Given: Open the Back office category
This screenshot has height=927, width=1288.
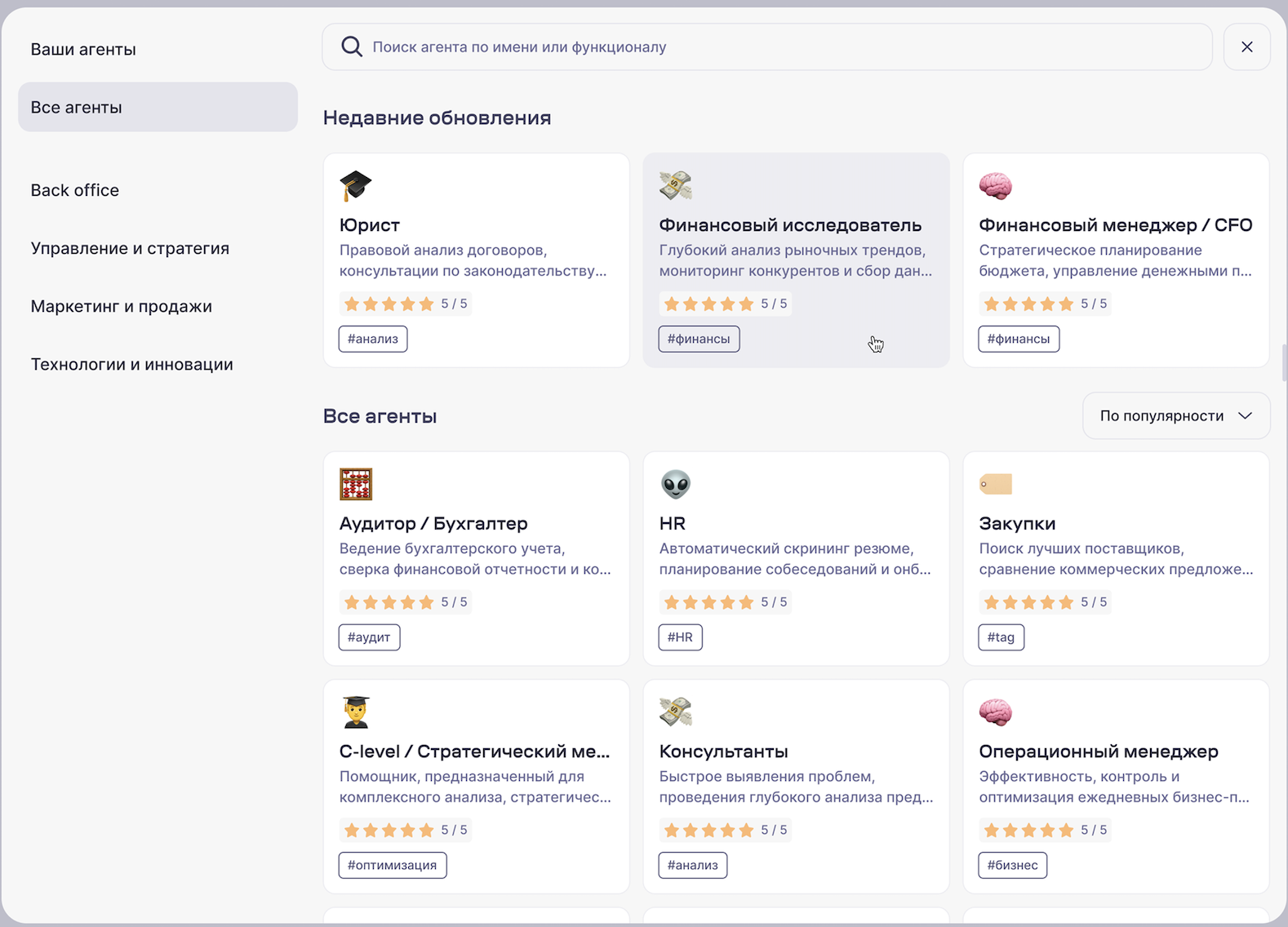Looking at the screenshot, I should 75,190.
